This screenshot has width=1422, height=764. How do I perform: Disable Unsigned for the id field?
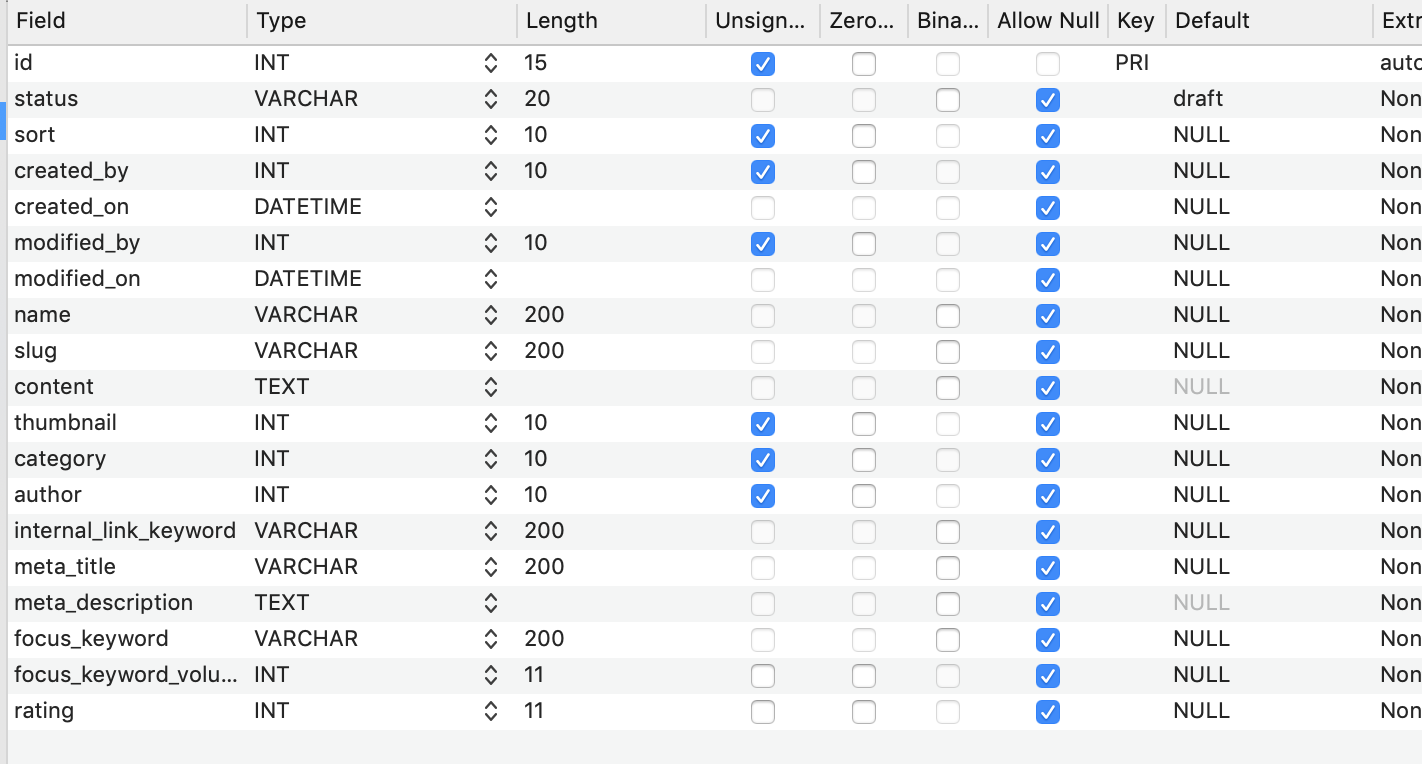point(762,64)
